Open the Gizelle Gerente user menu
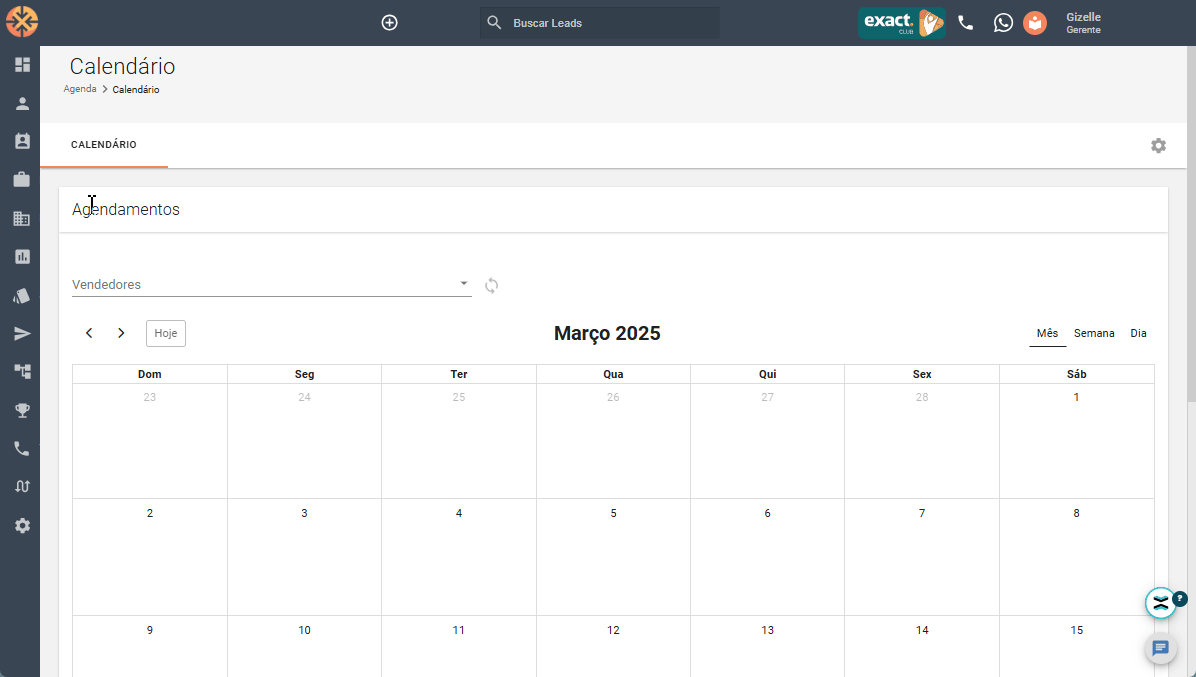 pyautogui.click(x=1083, y=23)
